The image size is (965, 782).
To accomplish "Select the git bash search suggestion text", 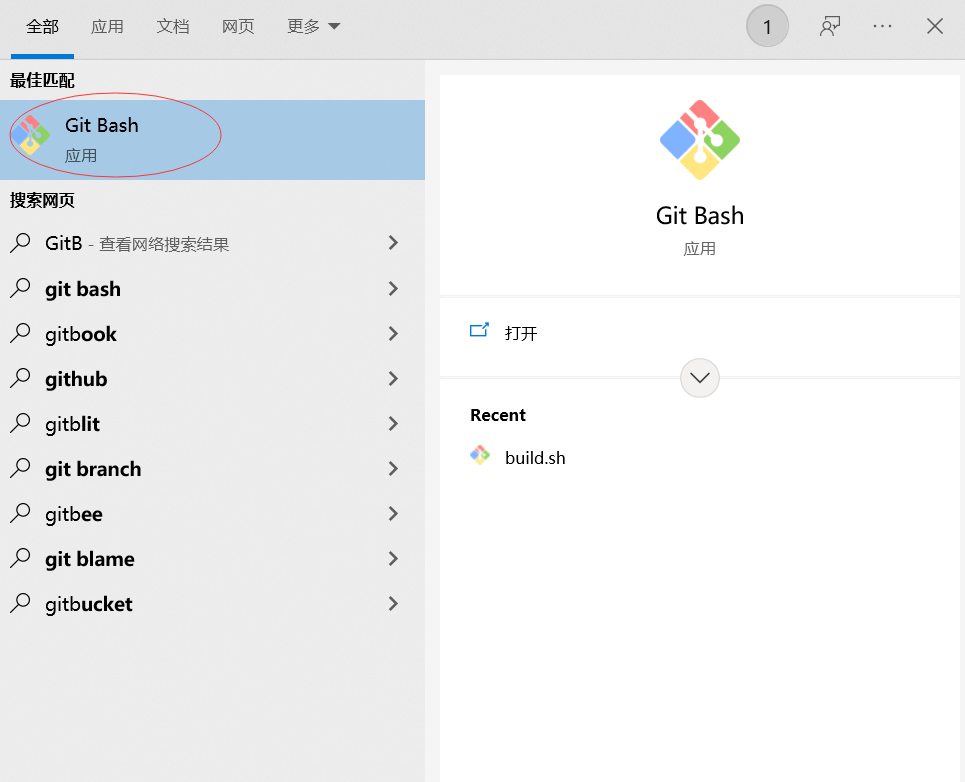I will [x=83, y=289].
